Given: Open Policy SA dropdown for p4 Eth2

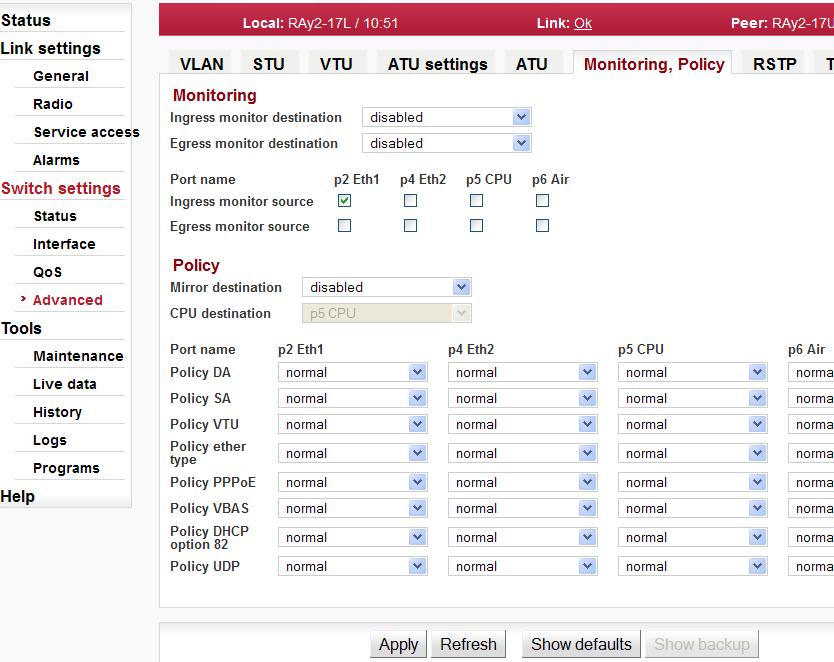Looking at the screenshot, I should pos(522,398).
